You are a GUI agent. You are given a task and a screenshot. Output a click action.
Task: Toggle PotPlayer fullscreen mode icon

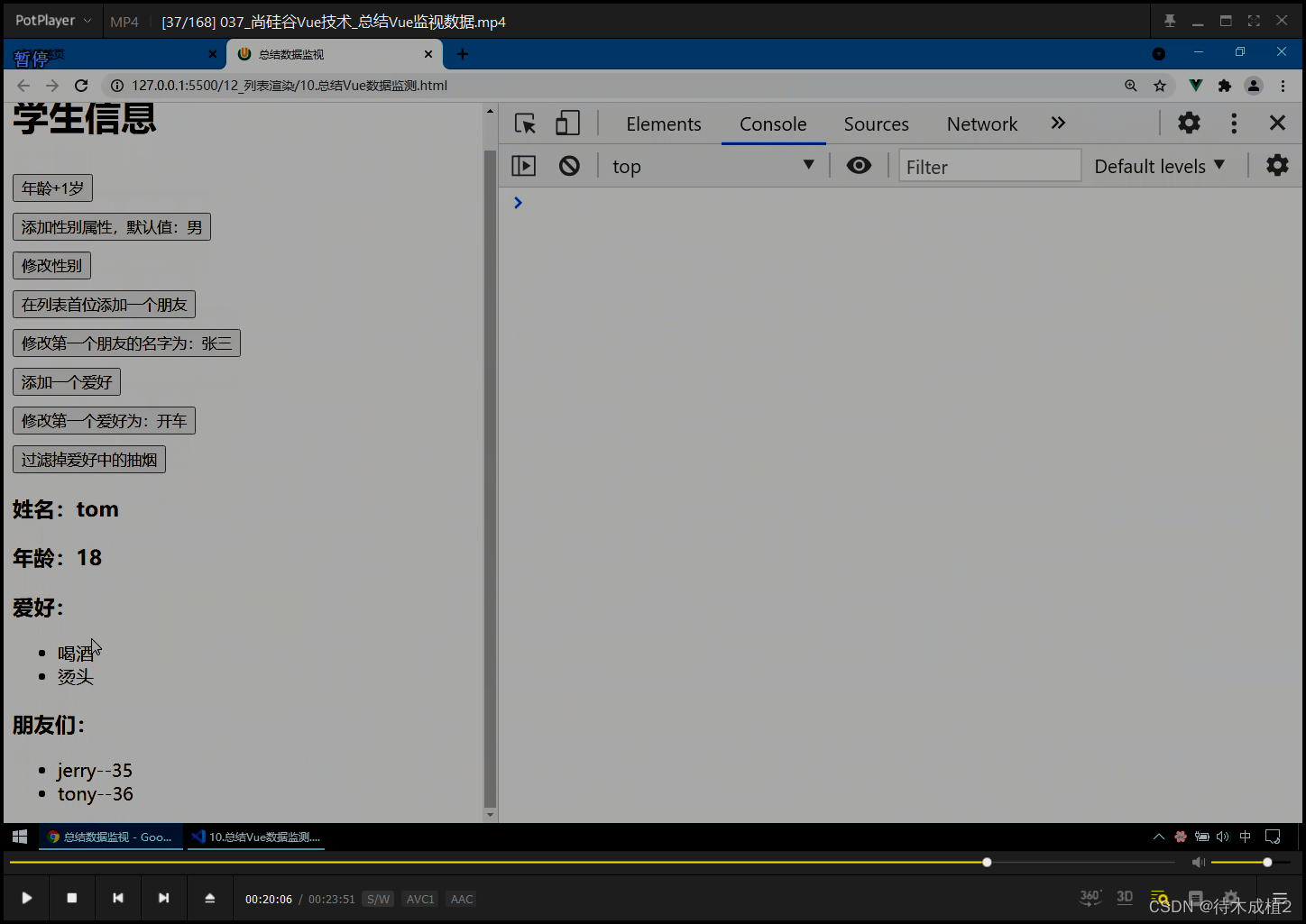(x=1254, y=21)
